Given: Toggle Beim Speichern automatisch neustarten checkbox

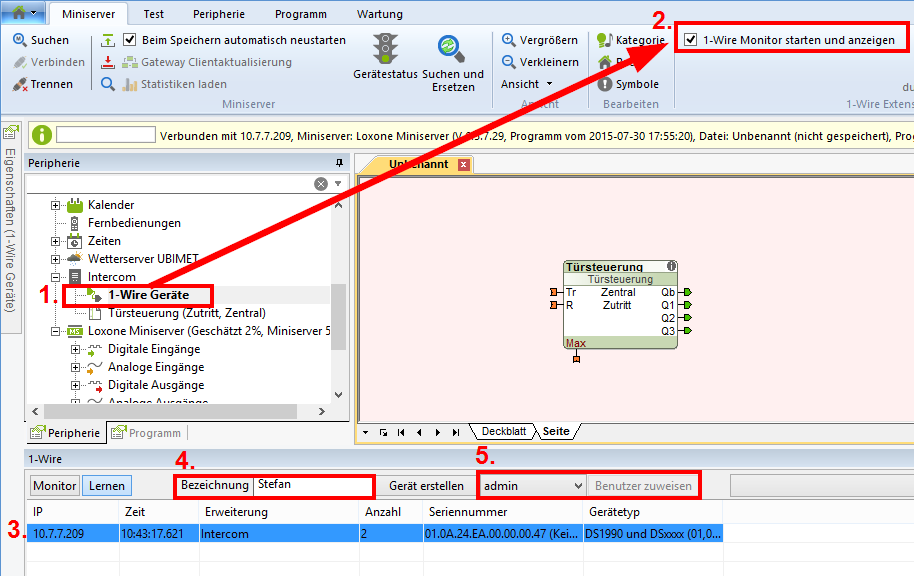Looking at the screenshot, I should click(130, 40).
